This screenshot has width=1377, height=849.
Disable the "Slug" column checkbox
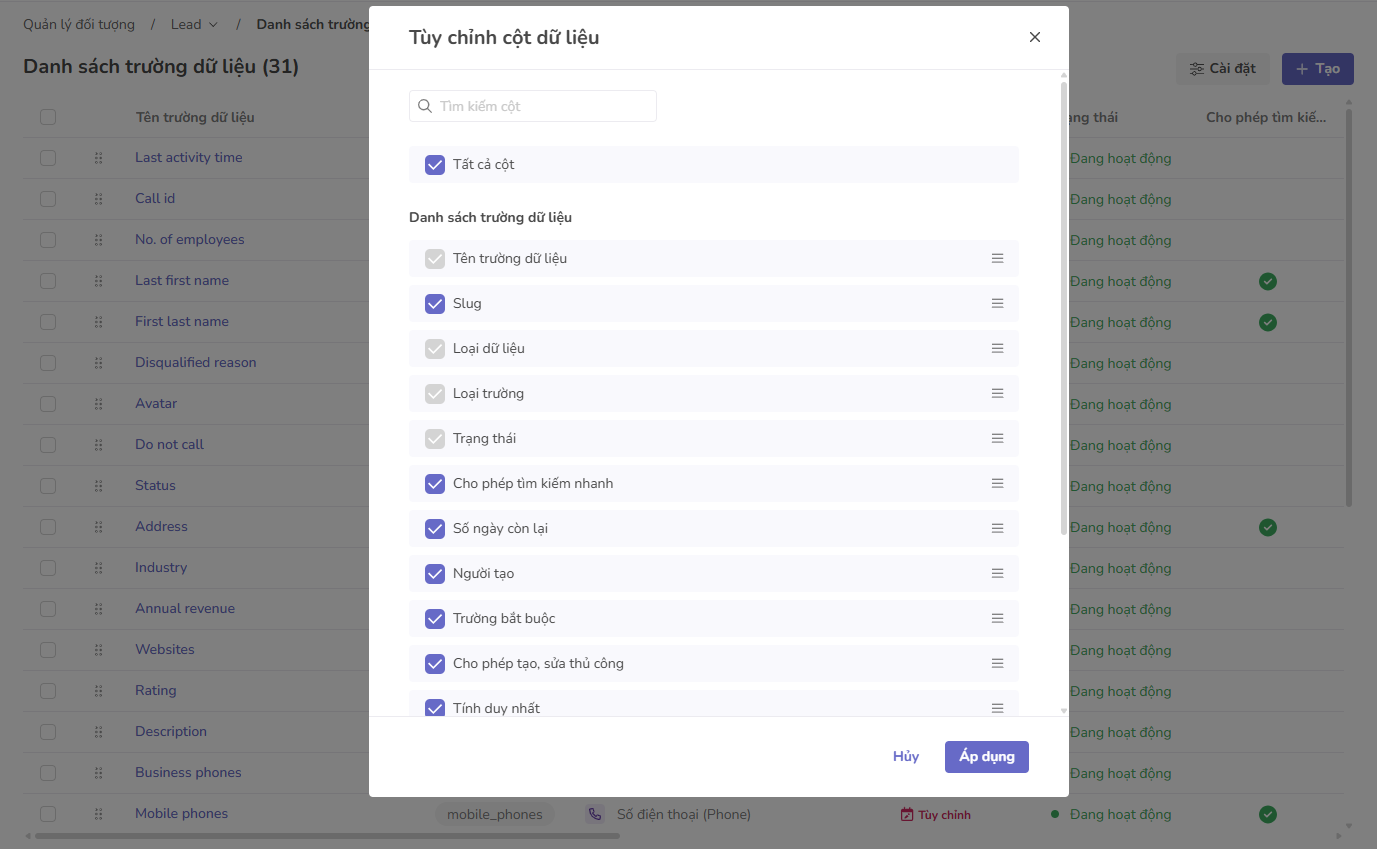[x=434, y=303]
